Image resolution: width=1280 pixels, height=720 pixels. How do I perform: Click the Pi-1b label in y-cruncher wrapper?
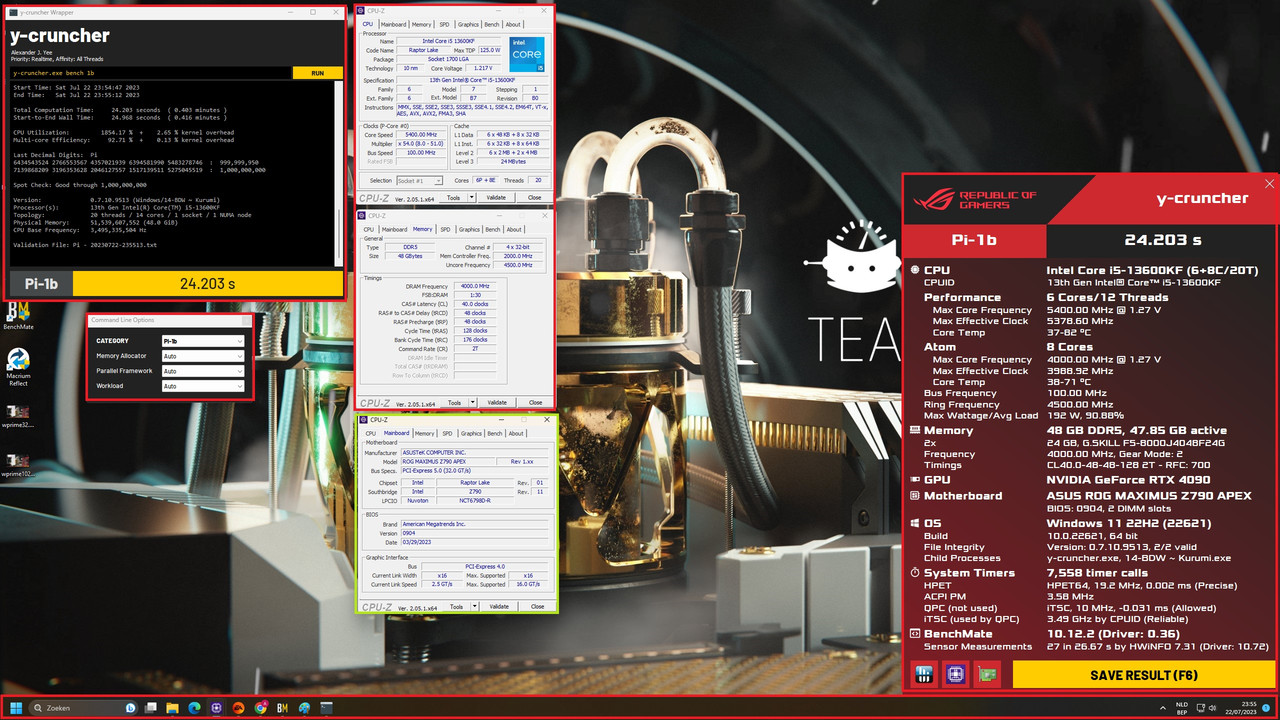(x=41, y=284)
